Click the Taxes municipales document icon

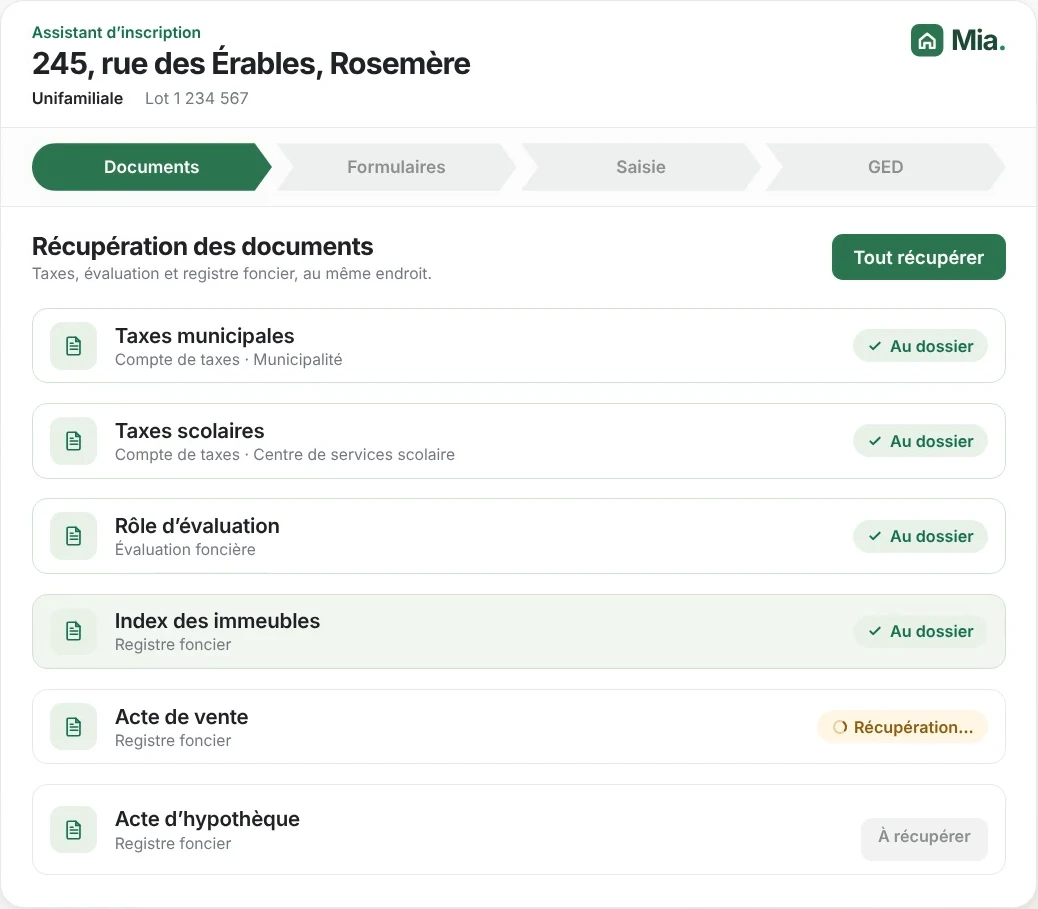(x=73, y=346)
